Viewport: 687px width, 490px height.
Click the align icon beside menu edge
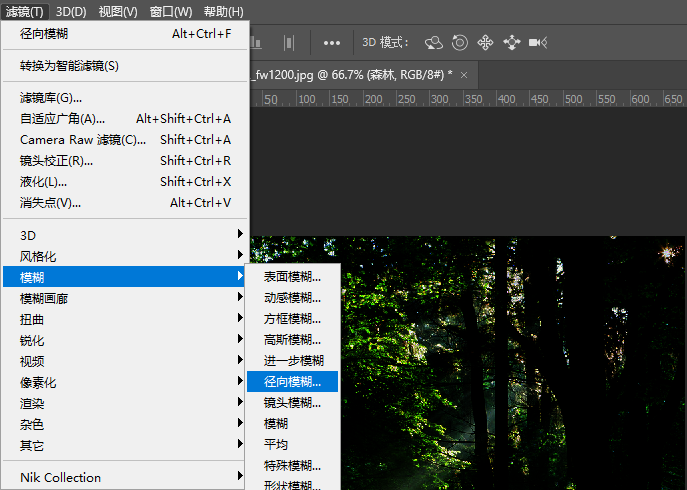256,43
